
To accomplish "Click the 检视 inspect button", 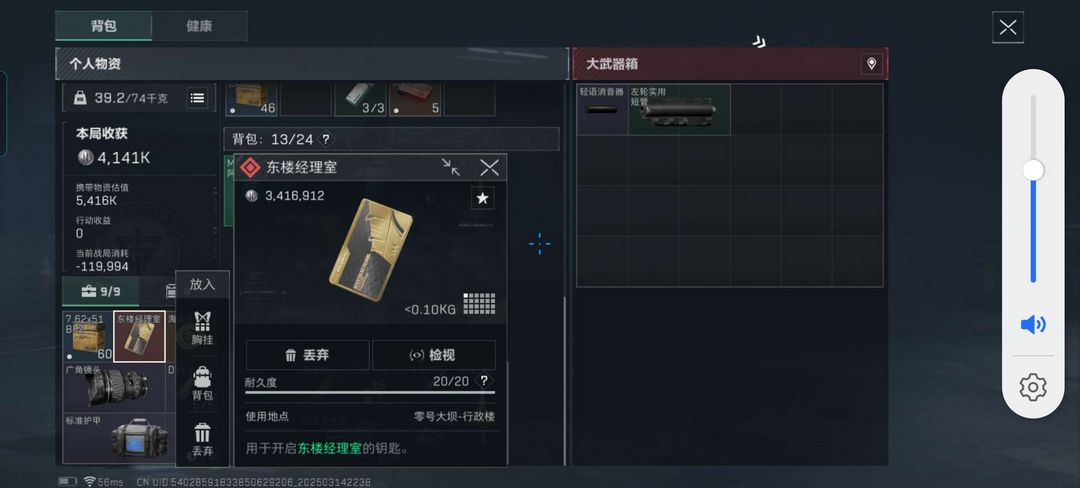I will (x=434, y=355).
